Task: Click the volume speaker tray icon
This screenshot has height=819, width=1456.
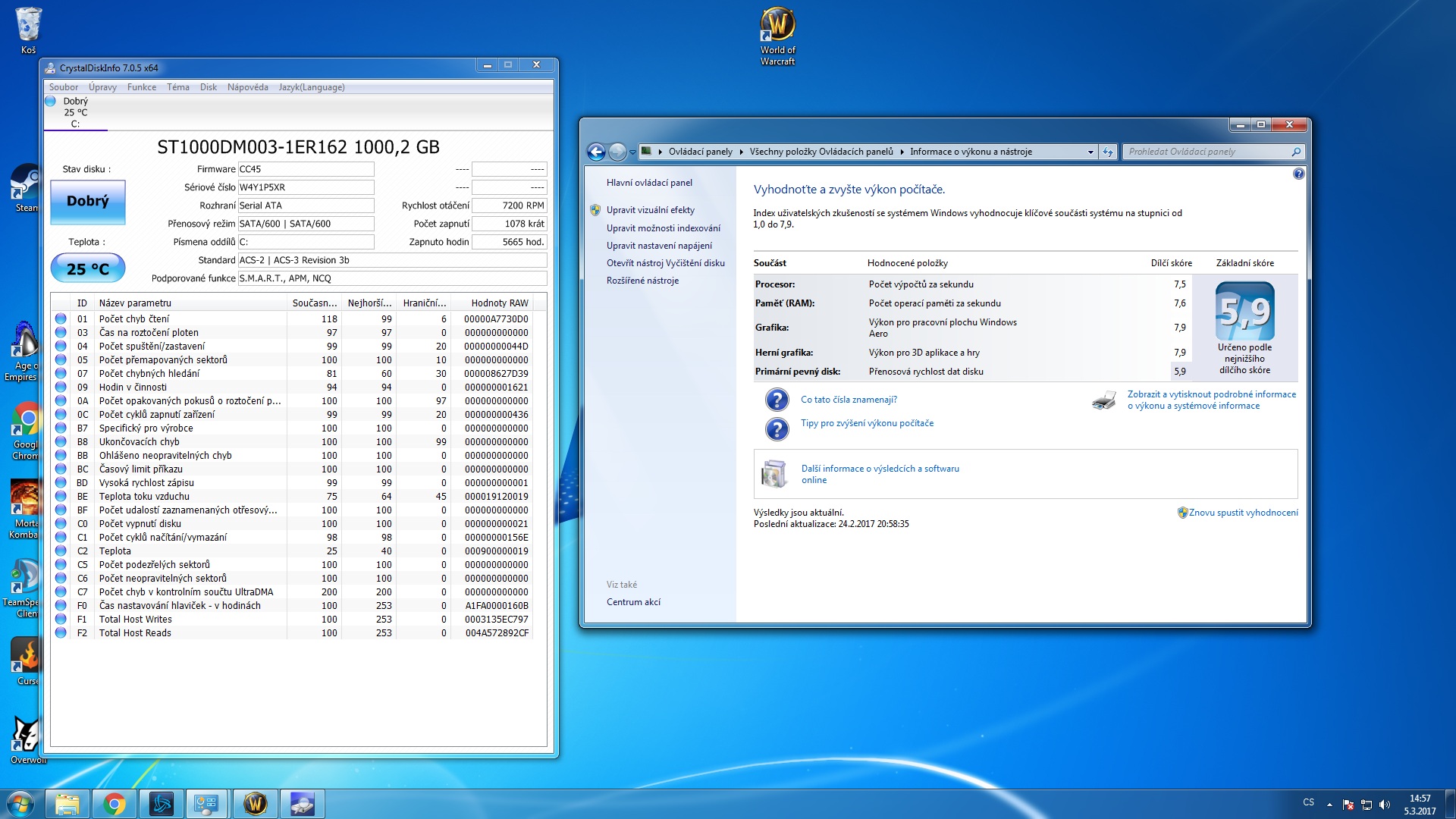Action: 1385,805
